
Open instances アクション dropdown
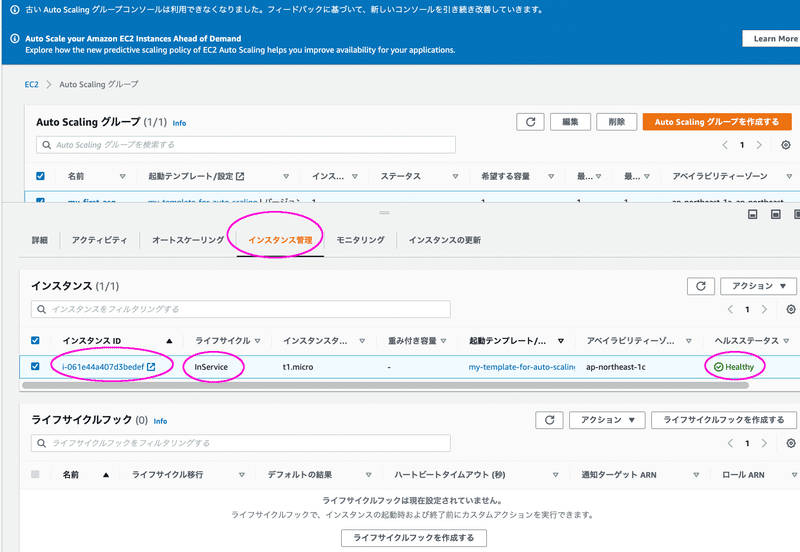point(758,286)
